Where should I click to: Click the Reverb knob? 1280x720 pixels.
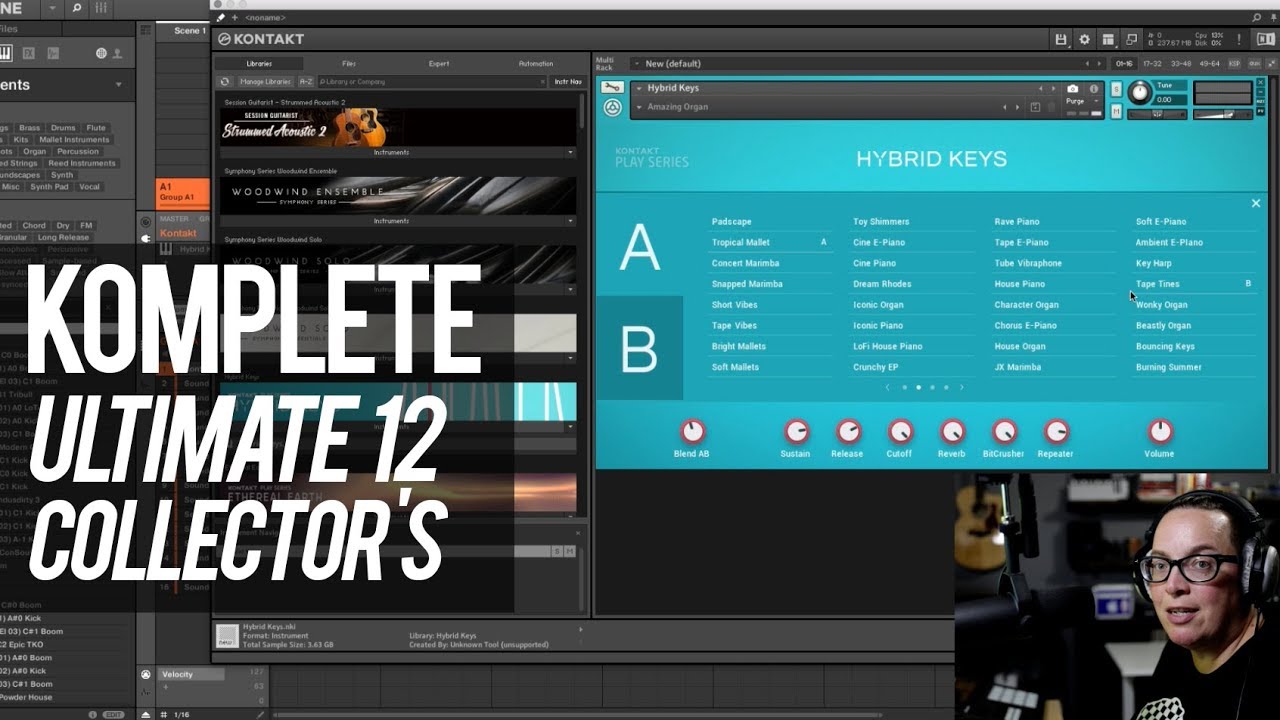(952, 431)
